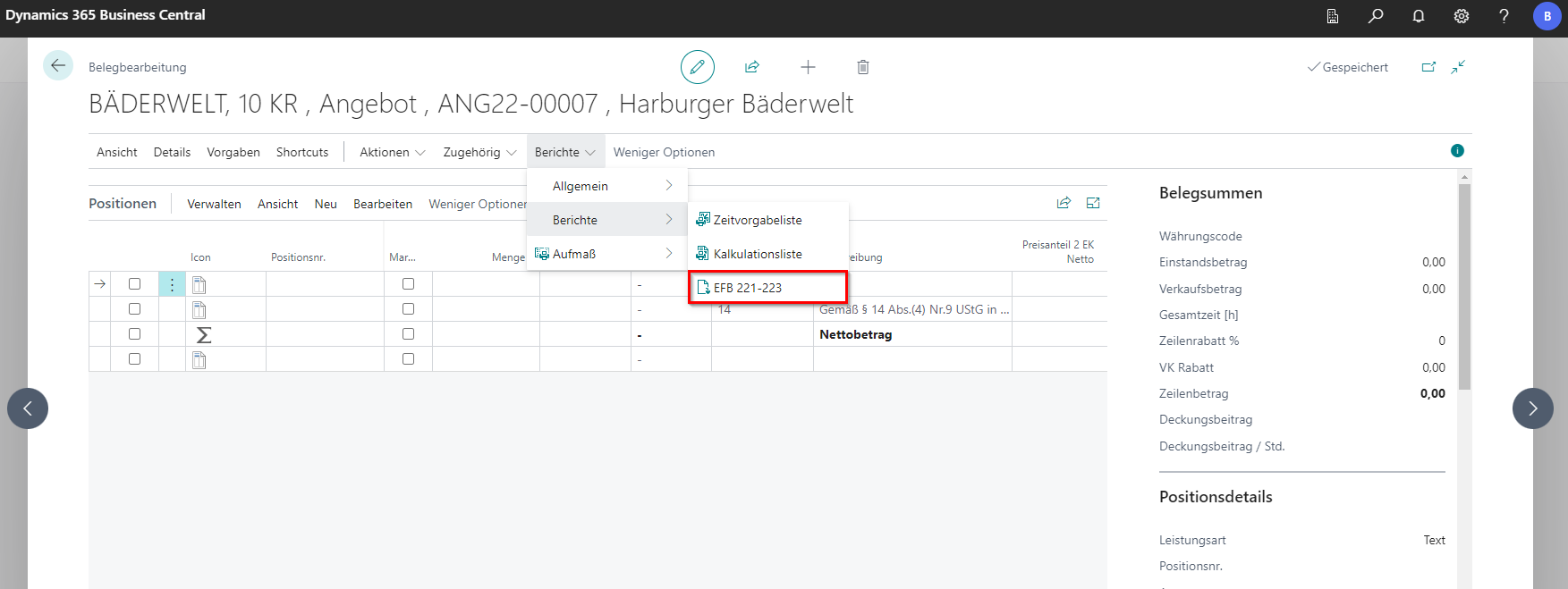Screen dimensions: 1568x589
Task: Click the trash delete icon
Action: pyautogui.click(x=862, y=67)
